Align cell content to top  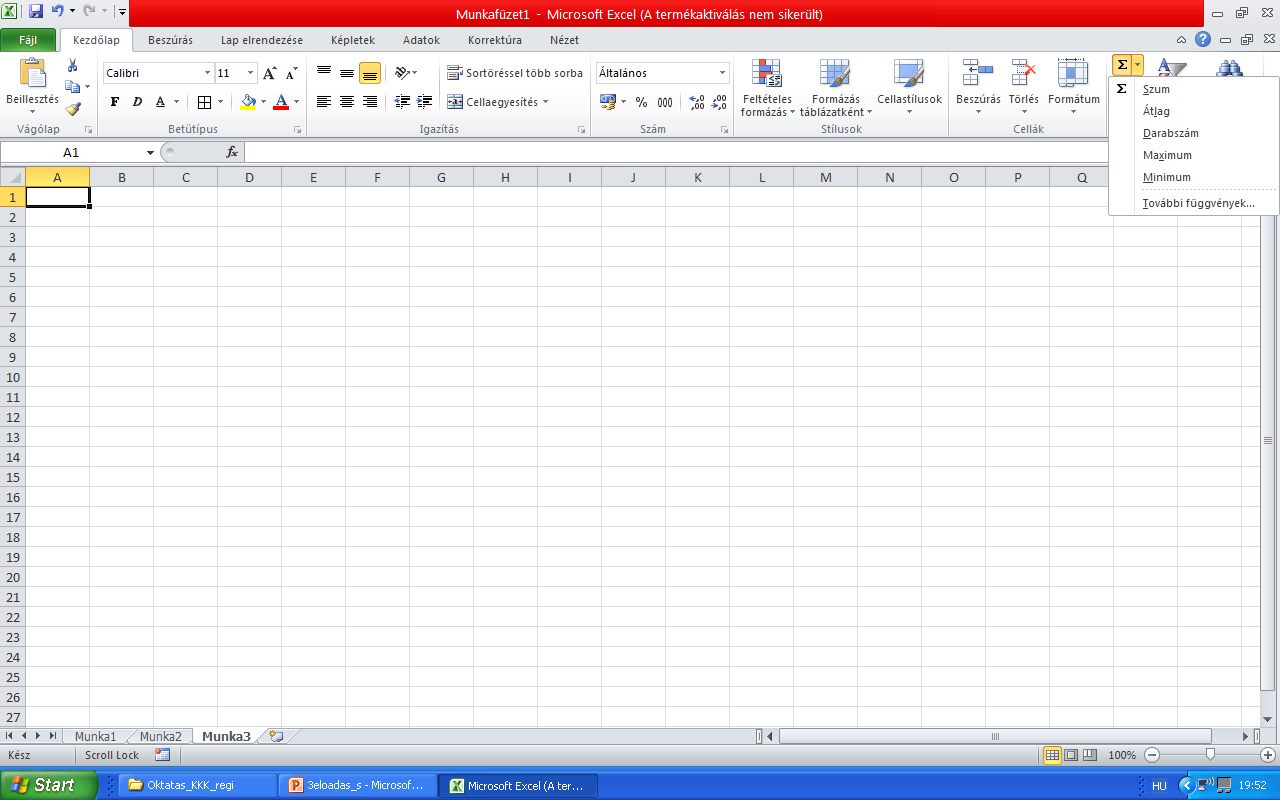pyautogui.click(x=324, y=73)
